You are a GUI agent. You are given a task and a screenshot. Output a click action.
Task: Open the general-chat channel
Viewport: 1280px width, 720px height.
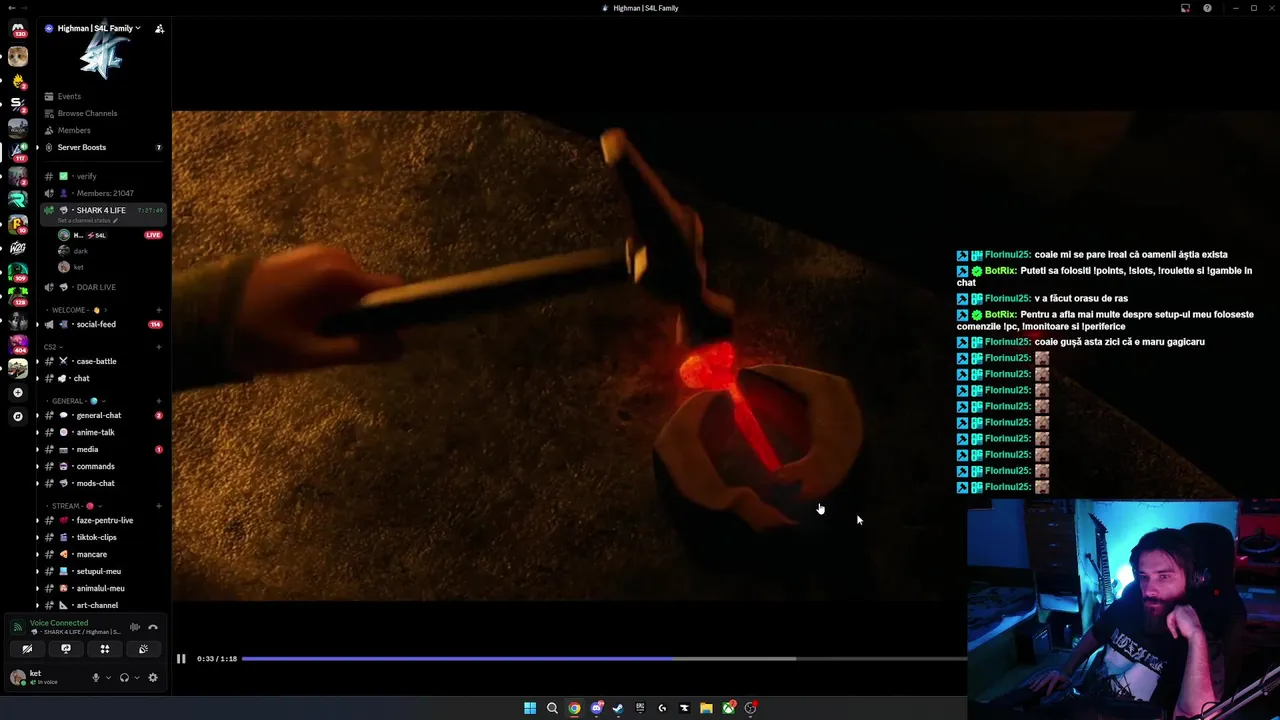point(99,415)
